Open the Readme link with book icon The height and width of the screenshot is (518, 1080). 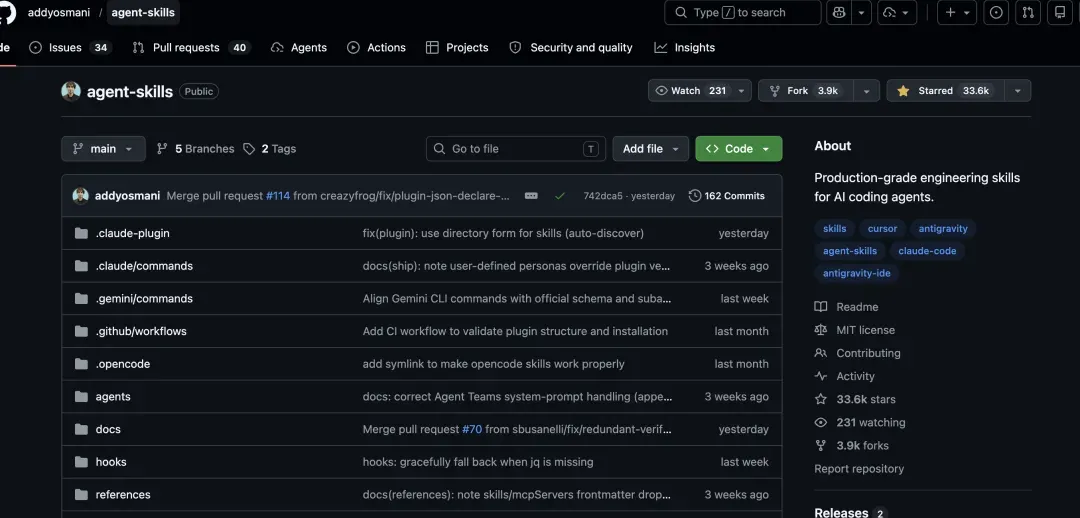(847, 307)
